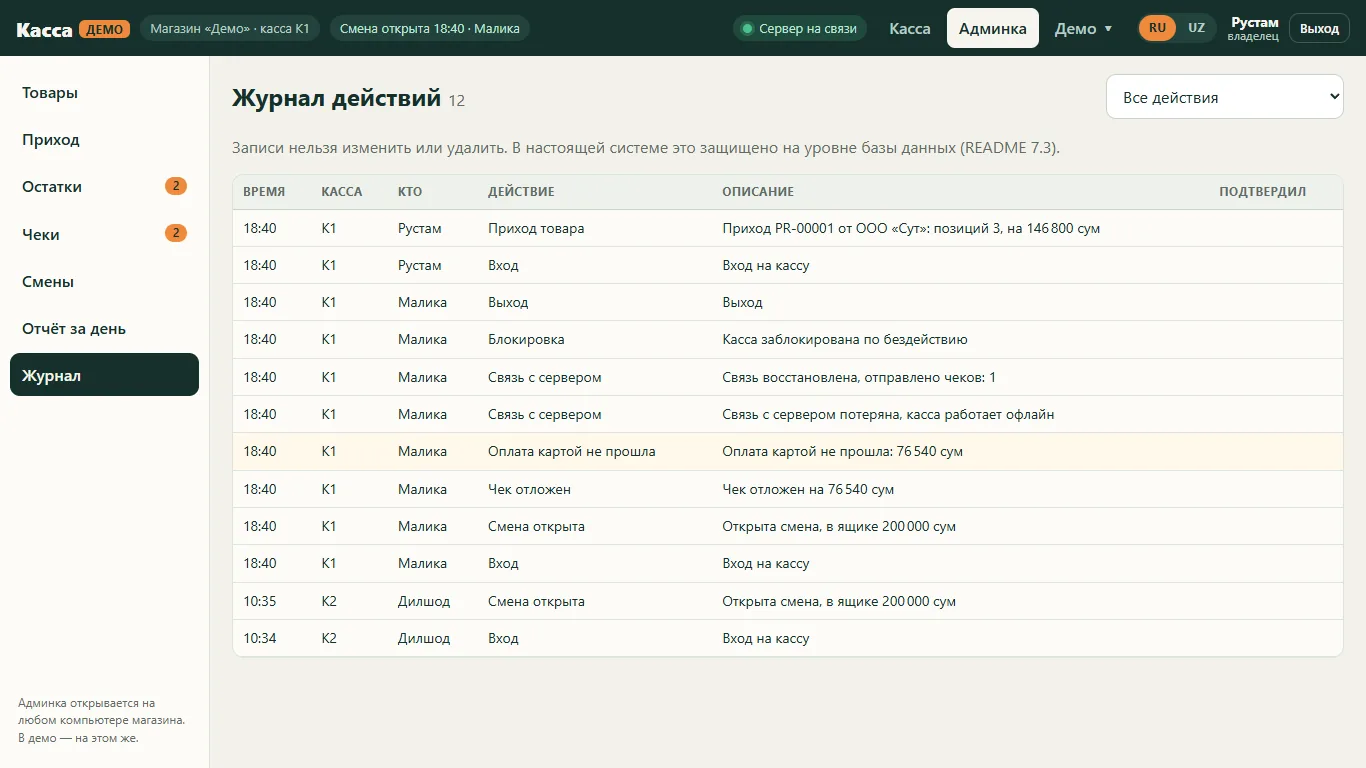Switch language to RU

[1157, 28]
